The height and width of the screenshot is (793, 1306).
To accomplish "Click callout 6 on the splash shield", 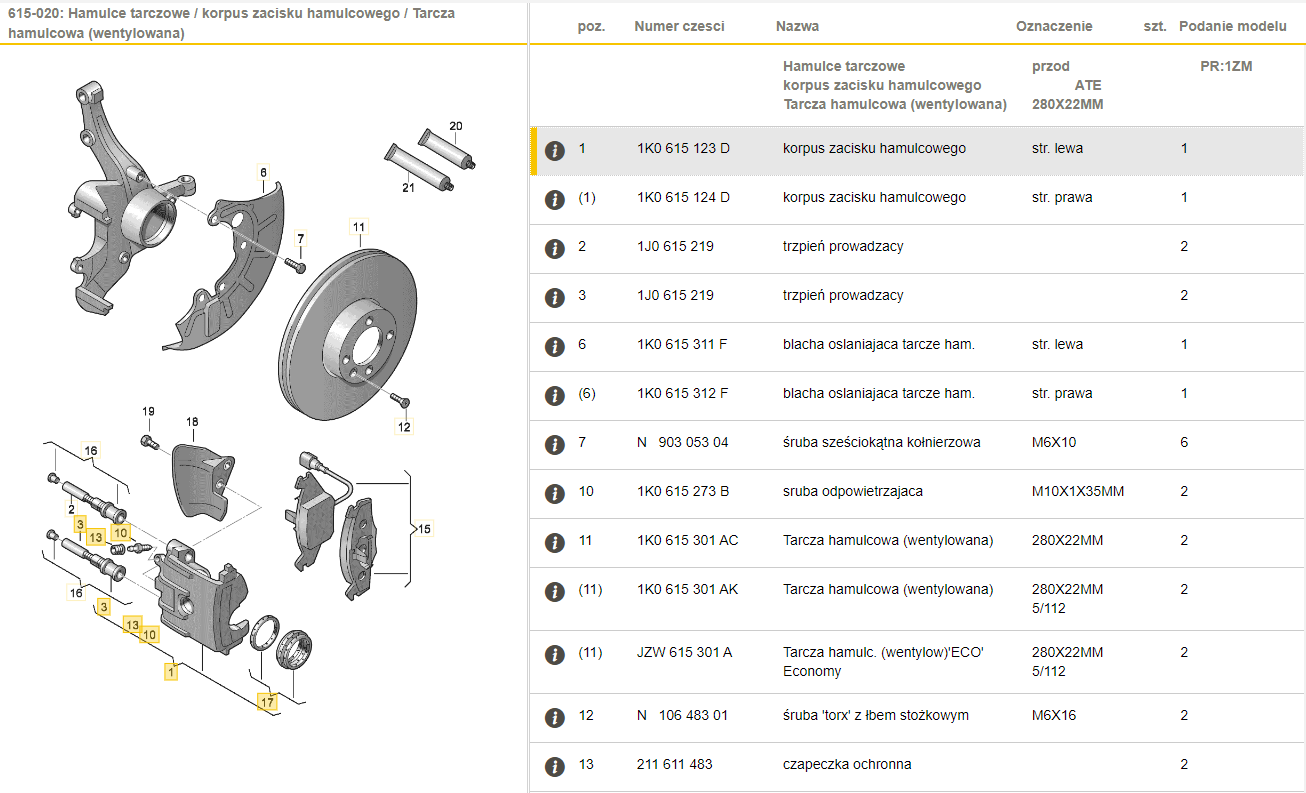I will (x=263, y=172).
